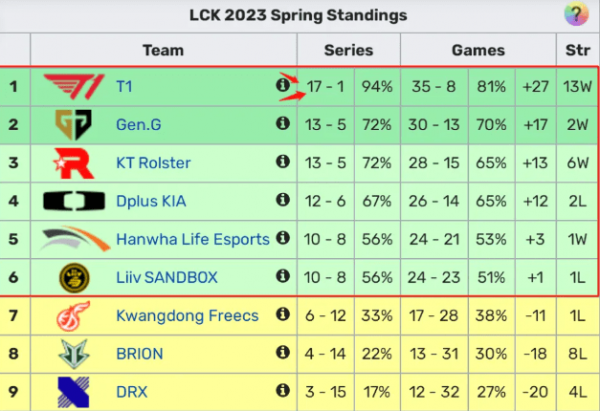
Task: Show the info popup for Gen.G
Action: click(x=282, y=124)
